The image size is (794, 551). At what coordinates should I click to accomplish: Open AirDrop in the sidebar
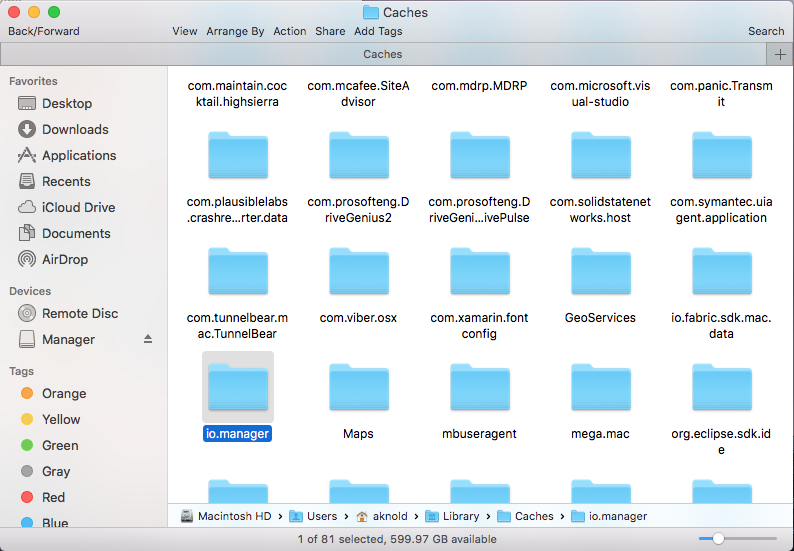coord(65,259)
